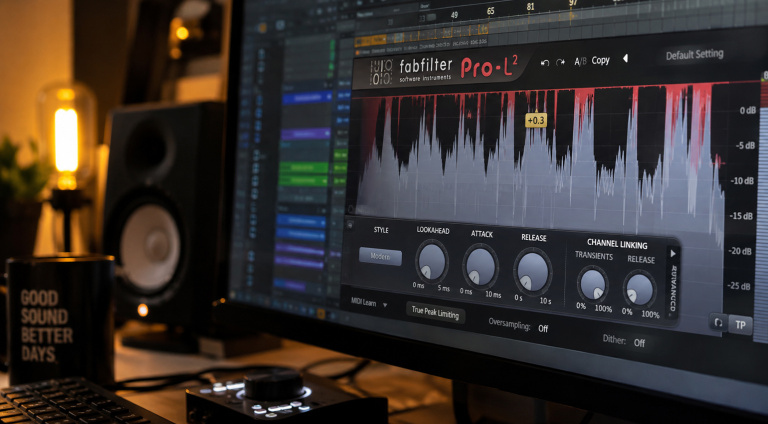Click Copy to duplicate the A/B state

(x=600, y=60)
